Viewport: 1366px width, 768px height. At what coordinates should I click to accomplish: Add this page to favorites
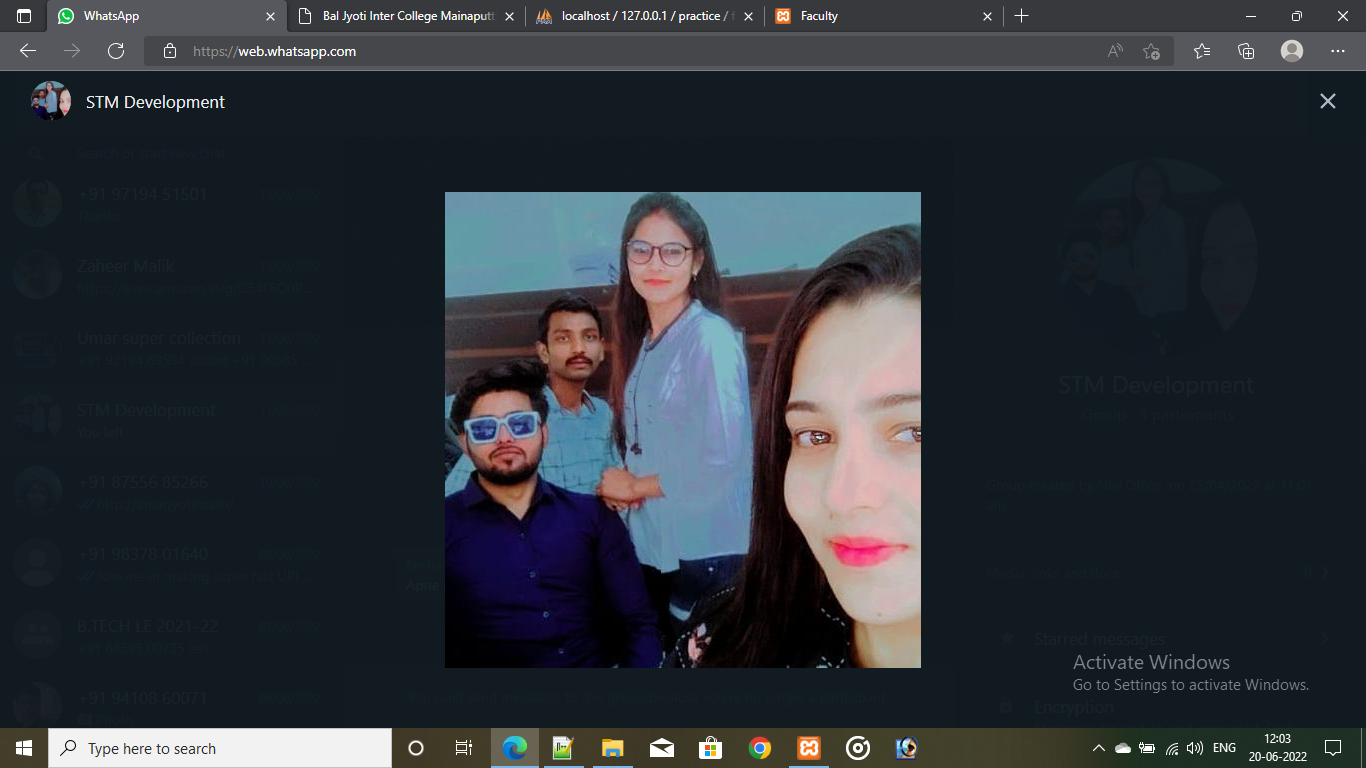click(x=1151, y=51)
